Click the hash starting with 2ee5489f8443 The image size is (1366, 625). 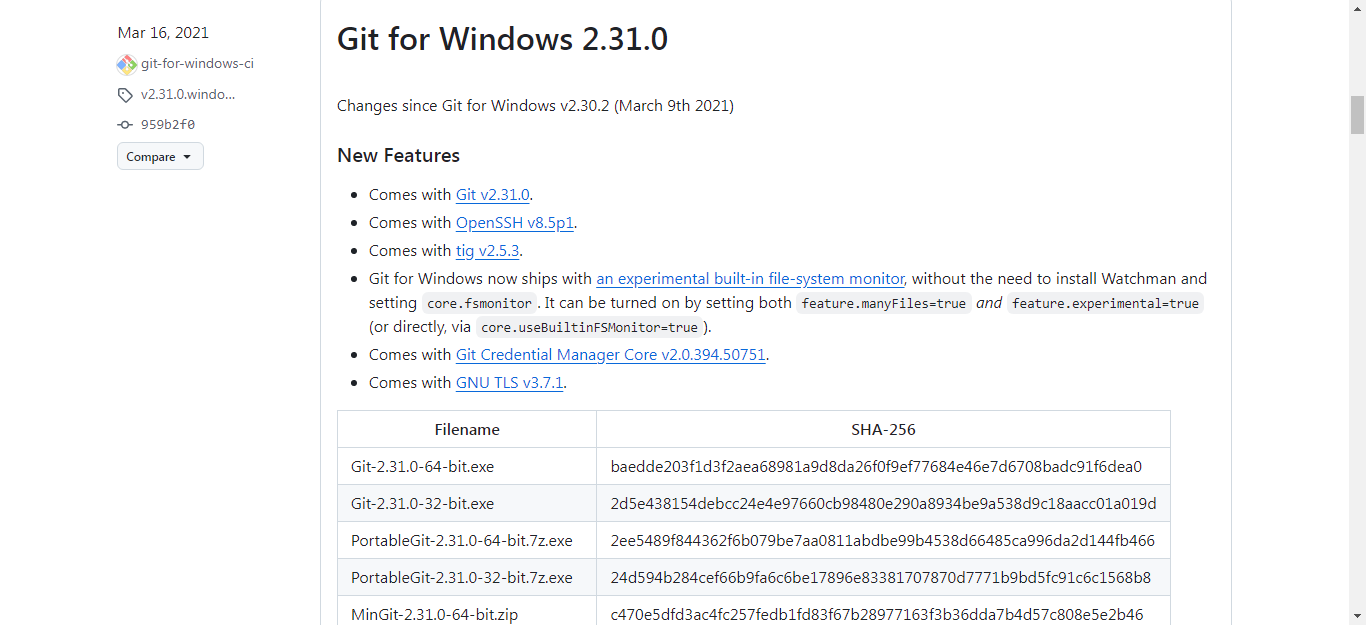882,541
